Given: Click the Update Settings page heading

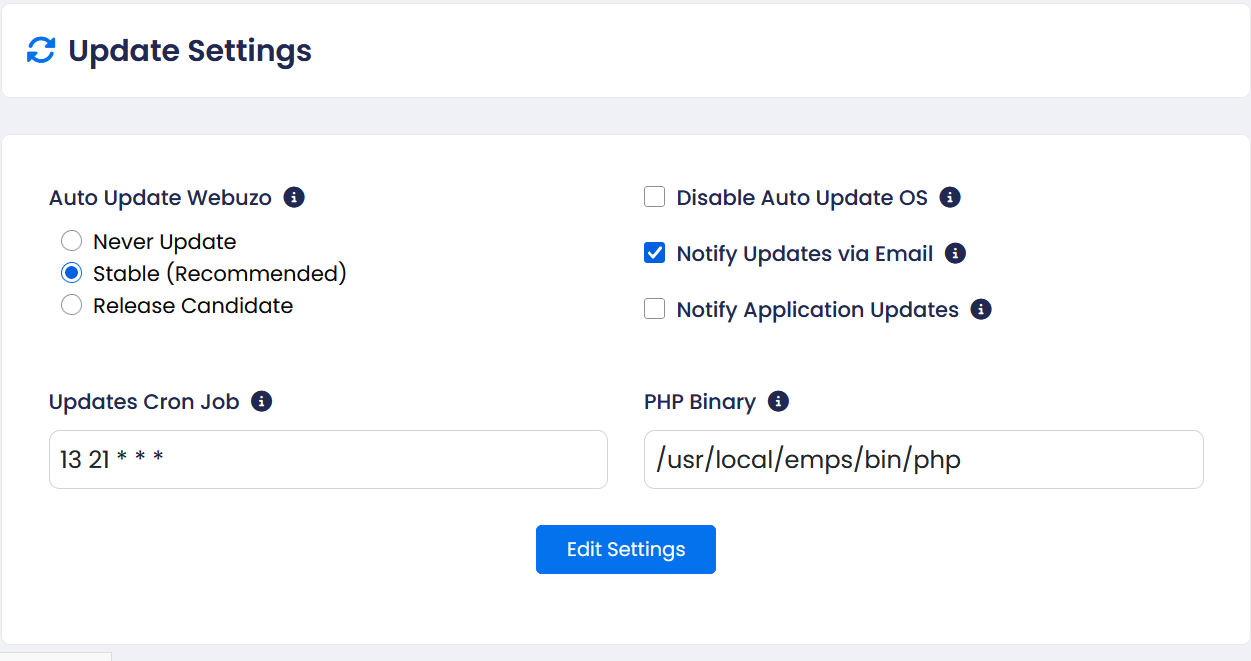Looking at the screenshot, I should pyautogui.click(x=190, y=50).
